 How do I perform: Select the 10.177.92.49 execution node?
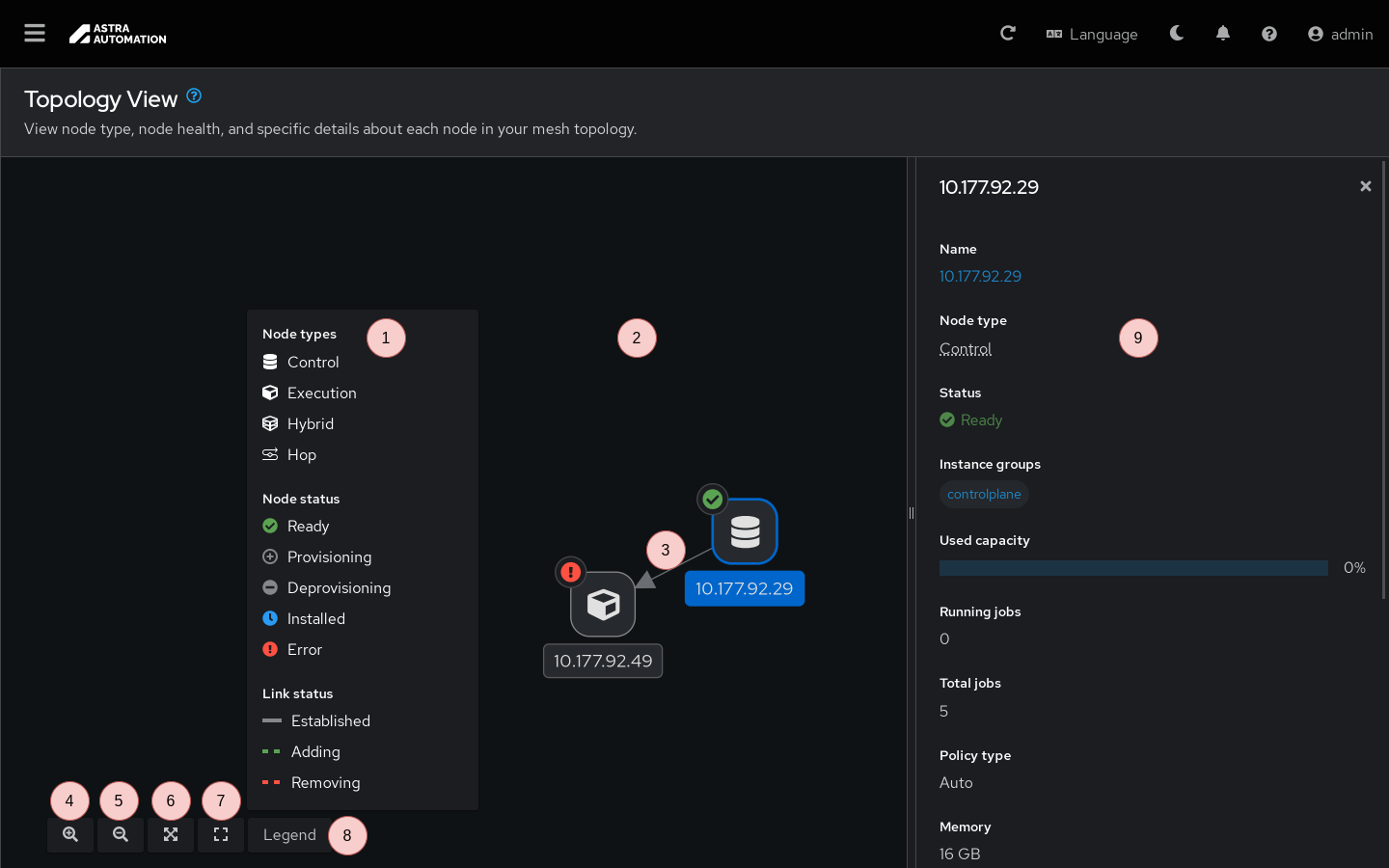coord(603,605)
